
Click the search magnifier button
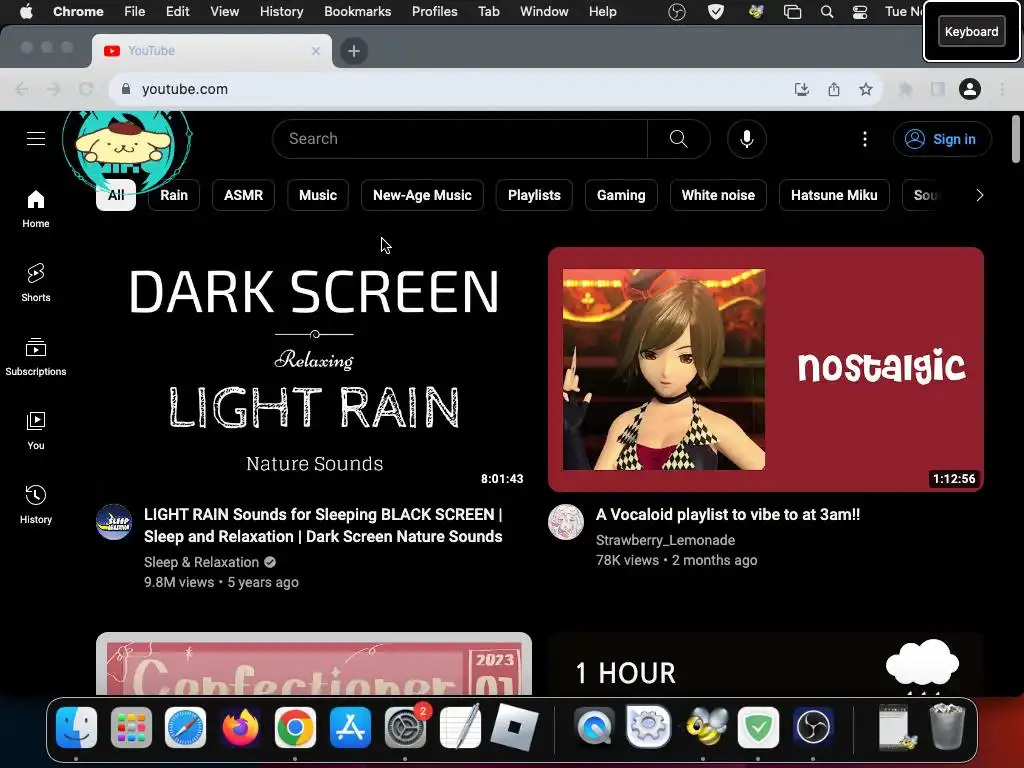point(679,138)
